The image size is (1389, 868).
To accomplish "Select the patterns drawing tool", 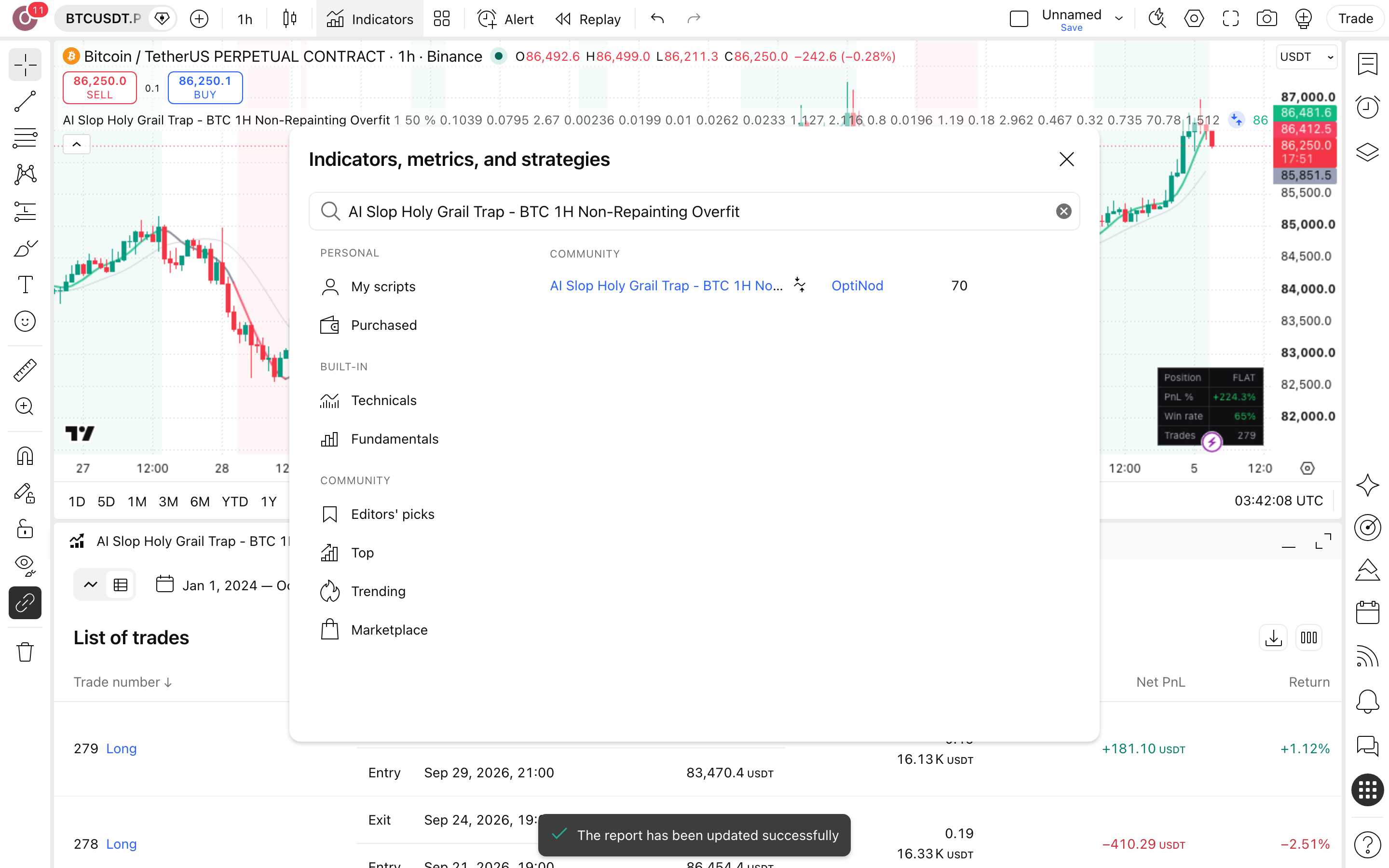I will pyautogui.click(x=25, y=175).
